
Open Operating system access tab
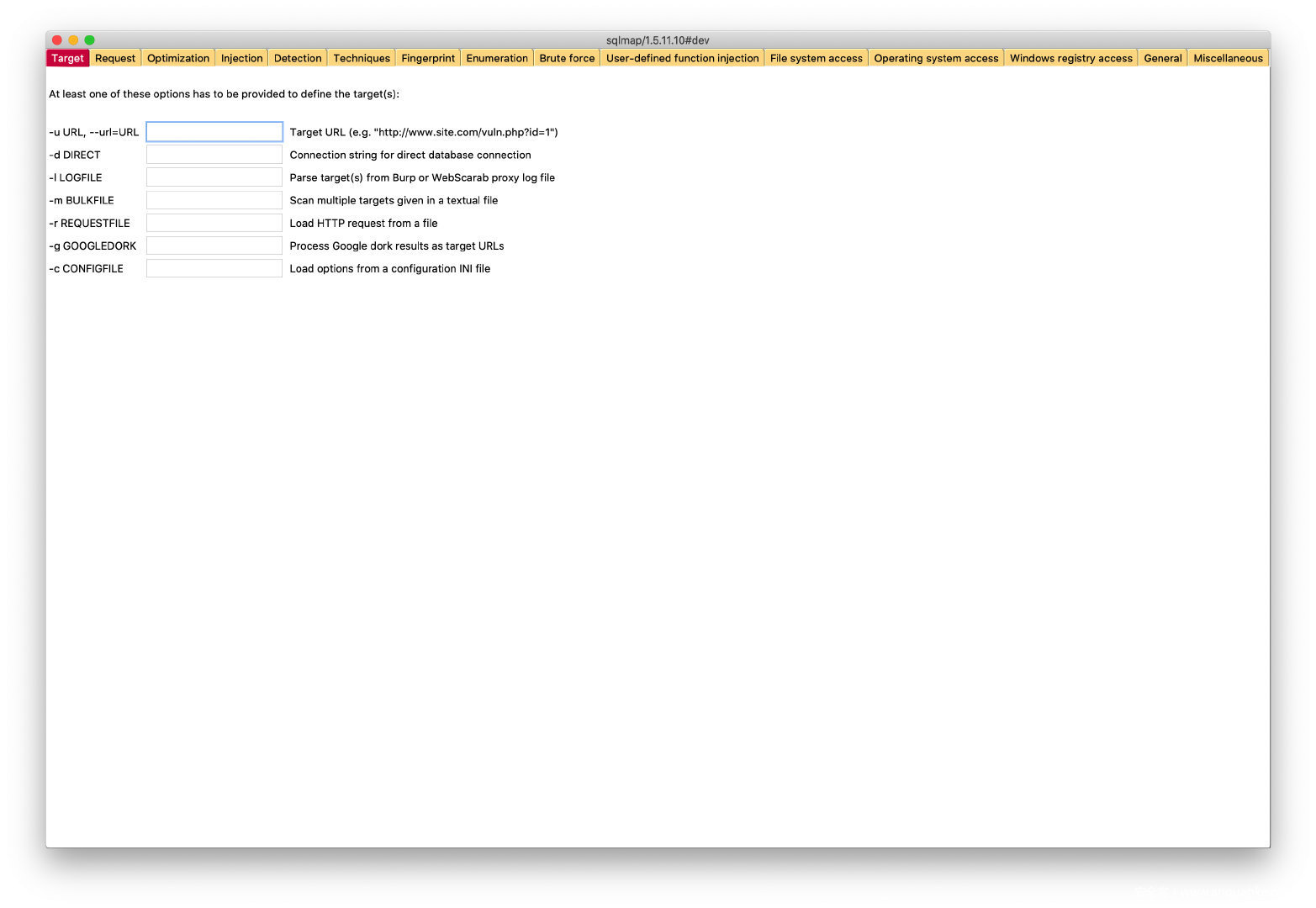935,58
